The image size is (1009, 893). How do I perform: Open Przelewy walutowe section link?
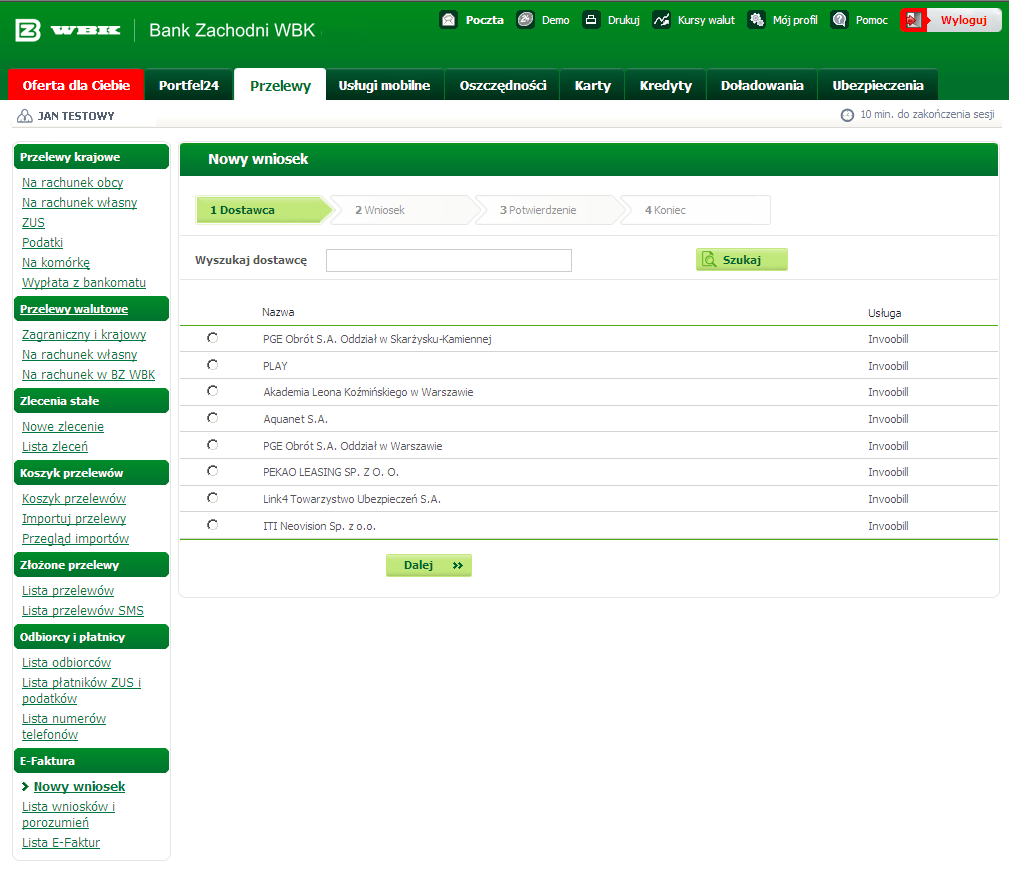click(x=74, y=309)
